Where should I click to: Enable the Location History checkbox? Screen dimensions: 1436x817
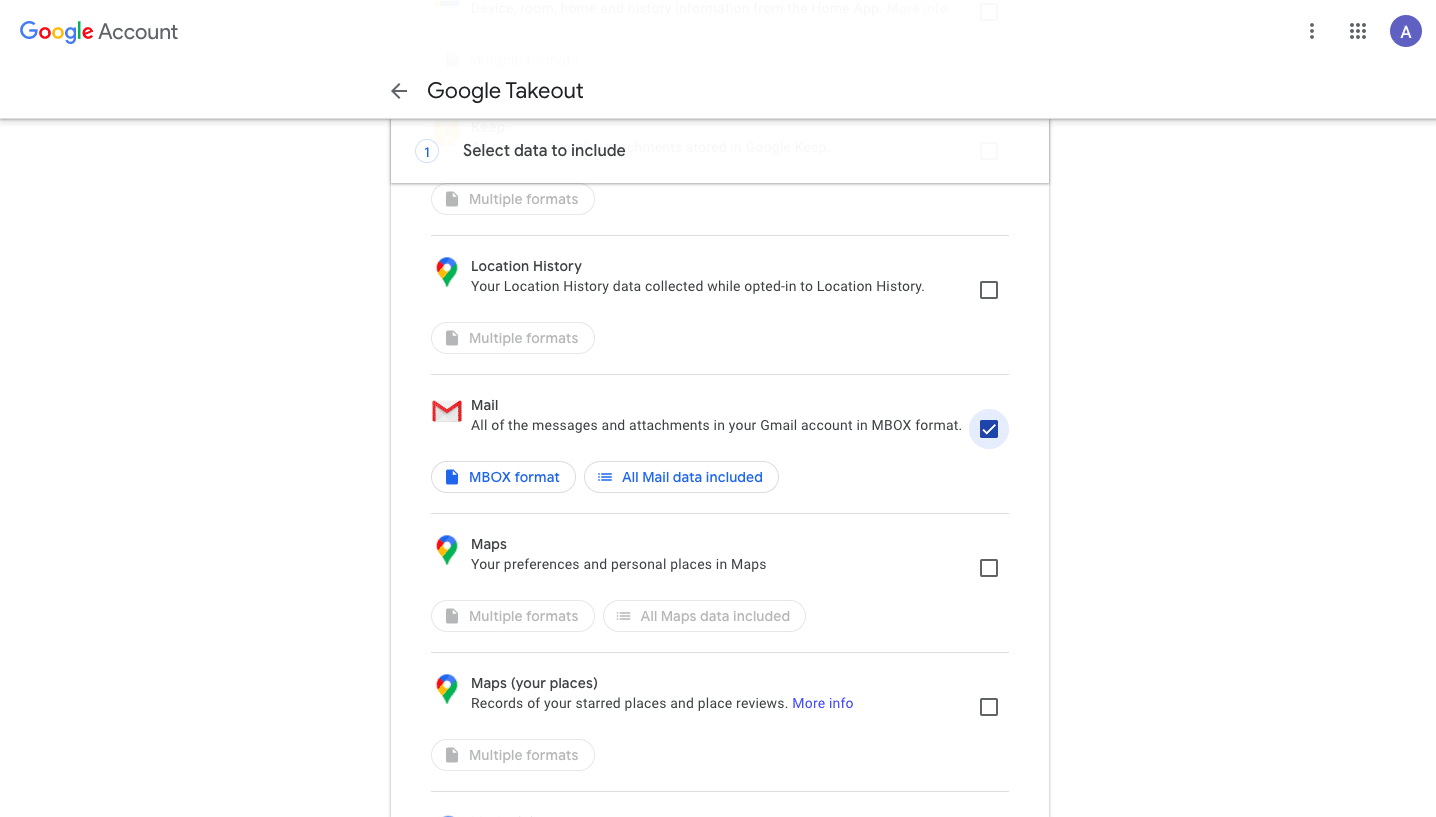coord(989,290)
